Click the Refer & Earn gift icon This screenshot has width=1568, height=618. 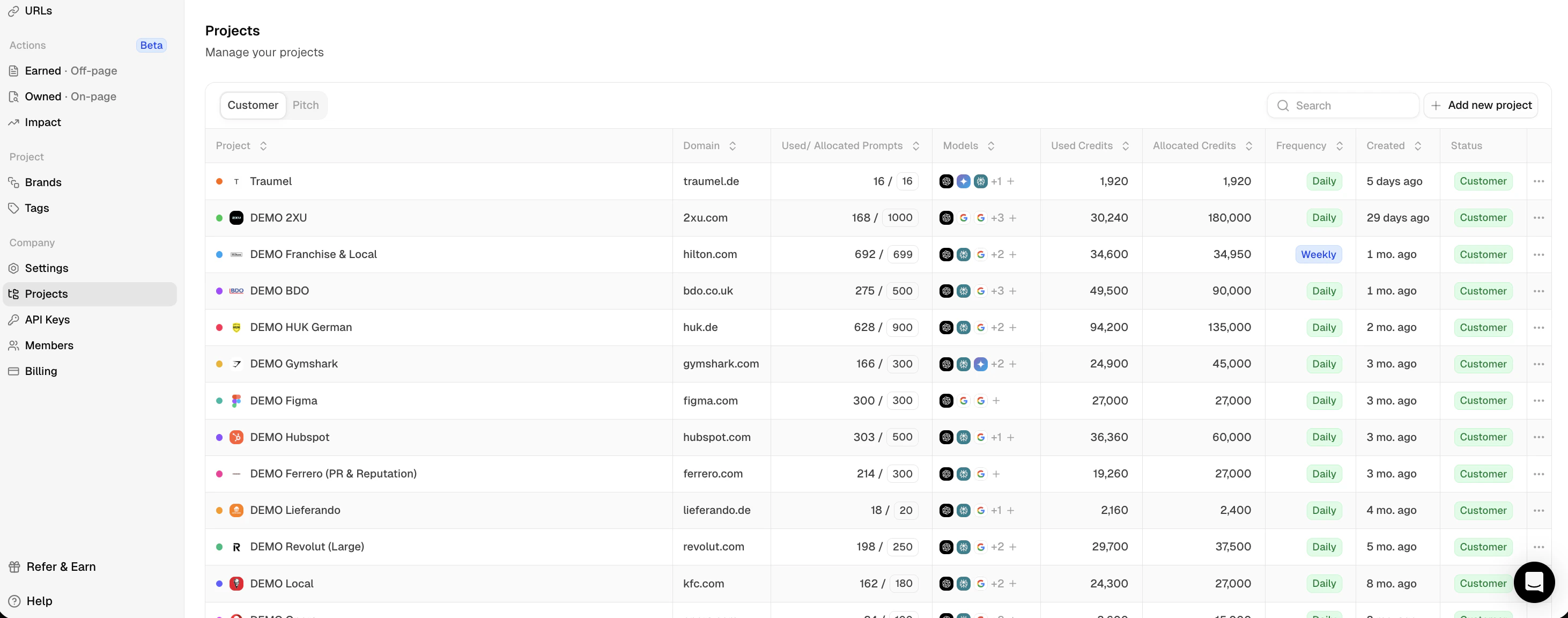coord(14,567)
